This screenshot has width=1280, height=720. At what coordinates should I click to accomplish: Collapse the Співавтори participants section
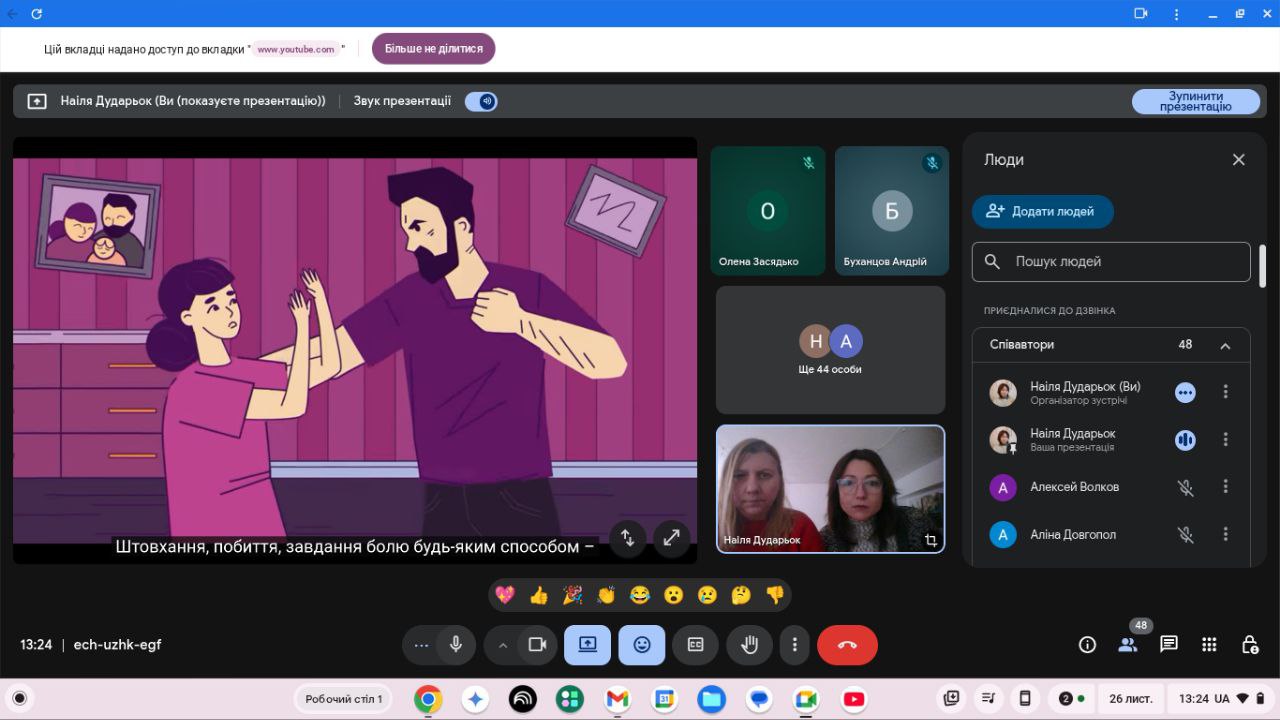click(x=1225, y=345)
